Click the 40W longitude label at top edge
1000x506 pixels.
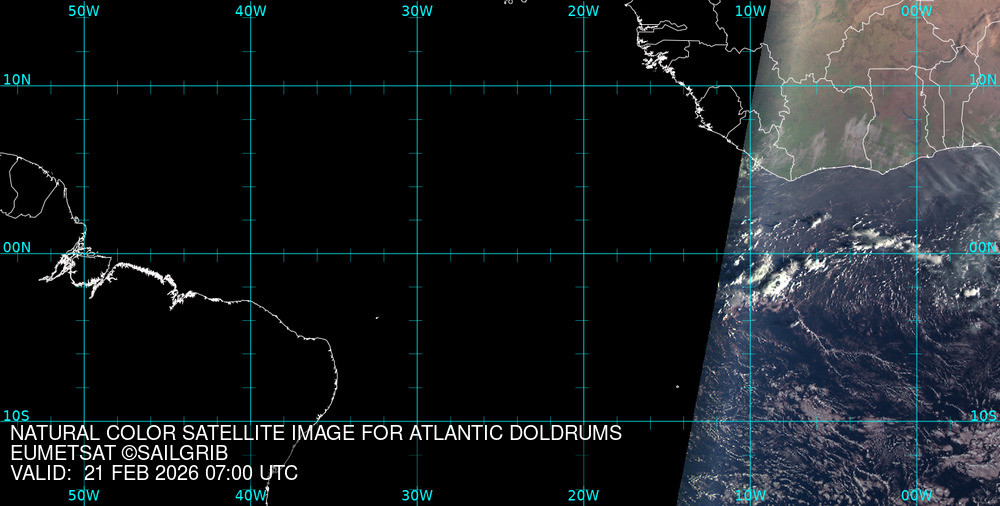(250, 10)
